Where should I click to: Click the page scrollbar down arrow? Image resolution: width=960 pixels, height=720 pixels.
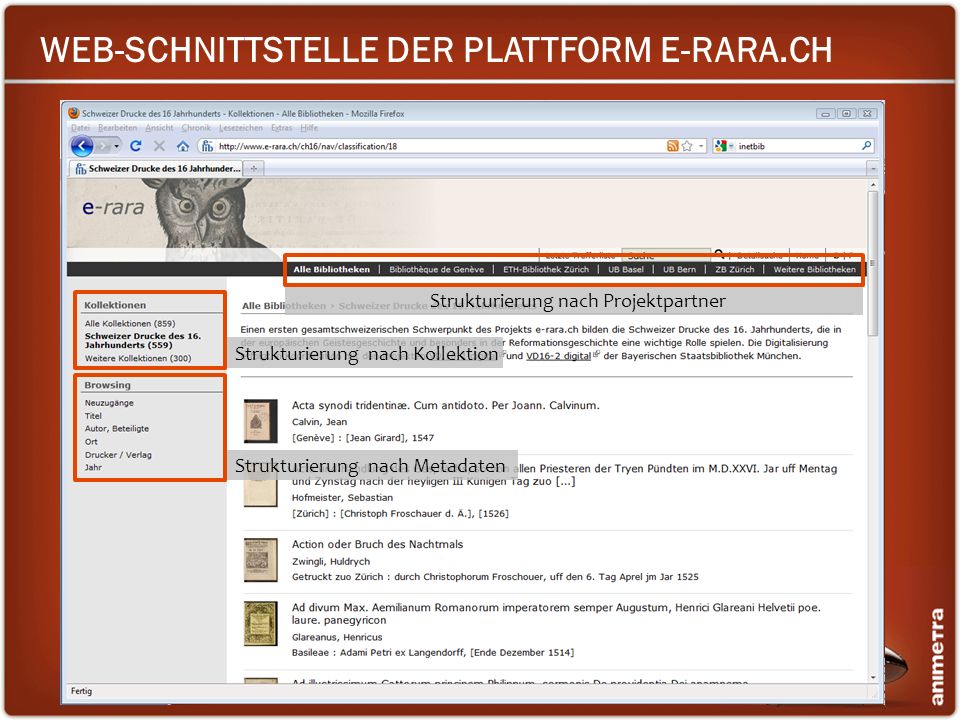tap(873, 678)
